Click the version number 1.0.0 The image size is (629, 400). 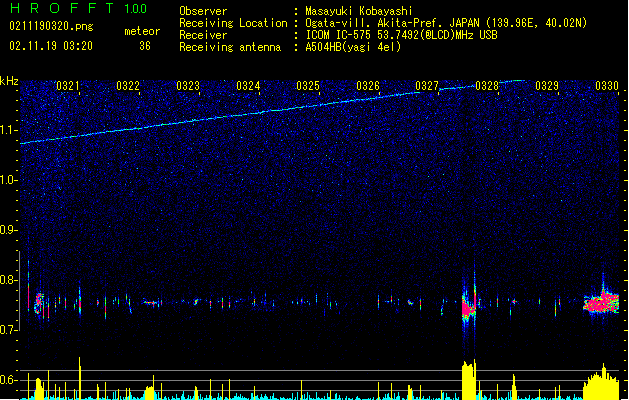click(x=135, y=9)
